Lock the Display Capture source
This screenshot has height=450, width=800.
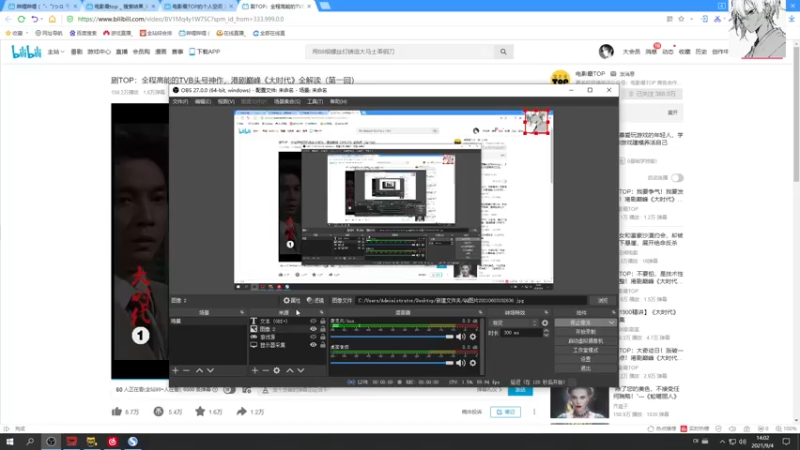point(322,345)
